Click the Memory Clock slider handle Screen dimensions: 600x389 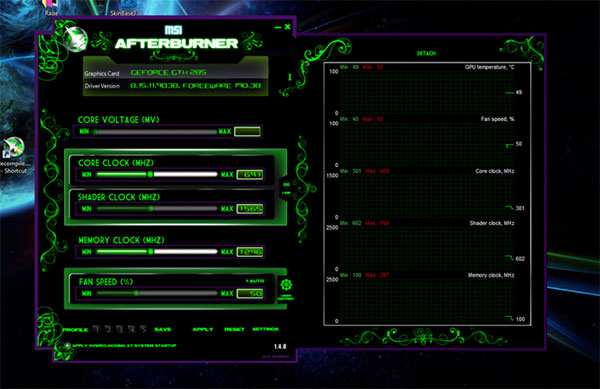pyautogui.click(x=151, y=252)
